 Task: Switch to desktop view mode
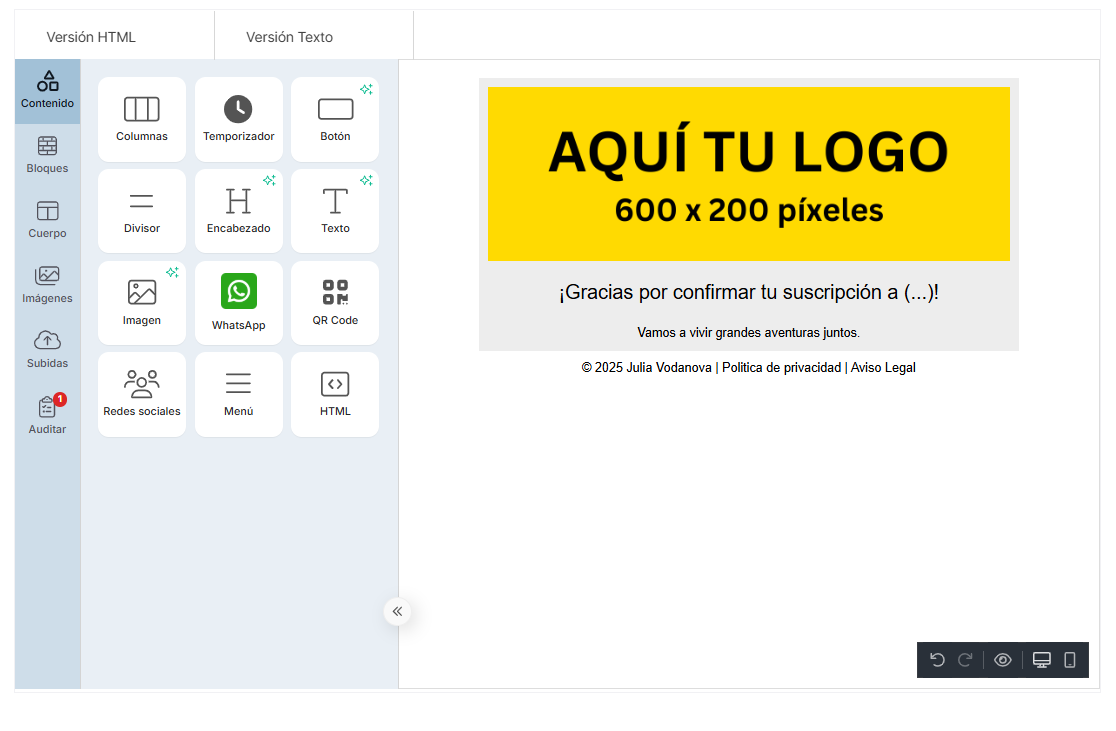[1042, 660]
